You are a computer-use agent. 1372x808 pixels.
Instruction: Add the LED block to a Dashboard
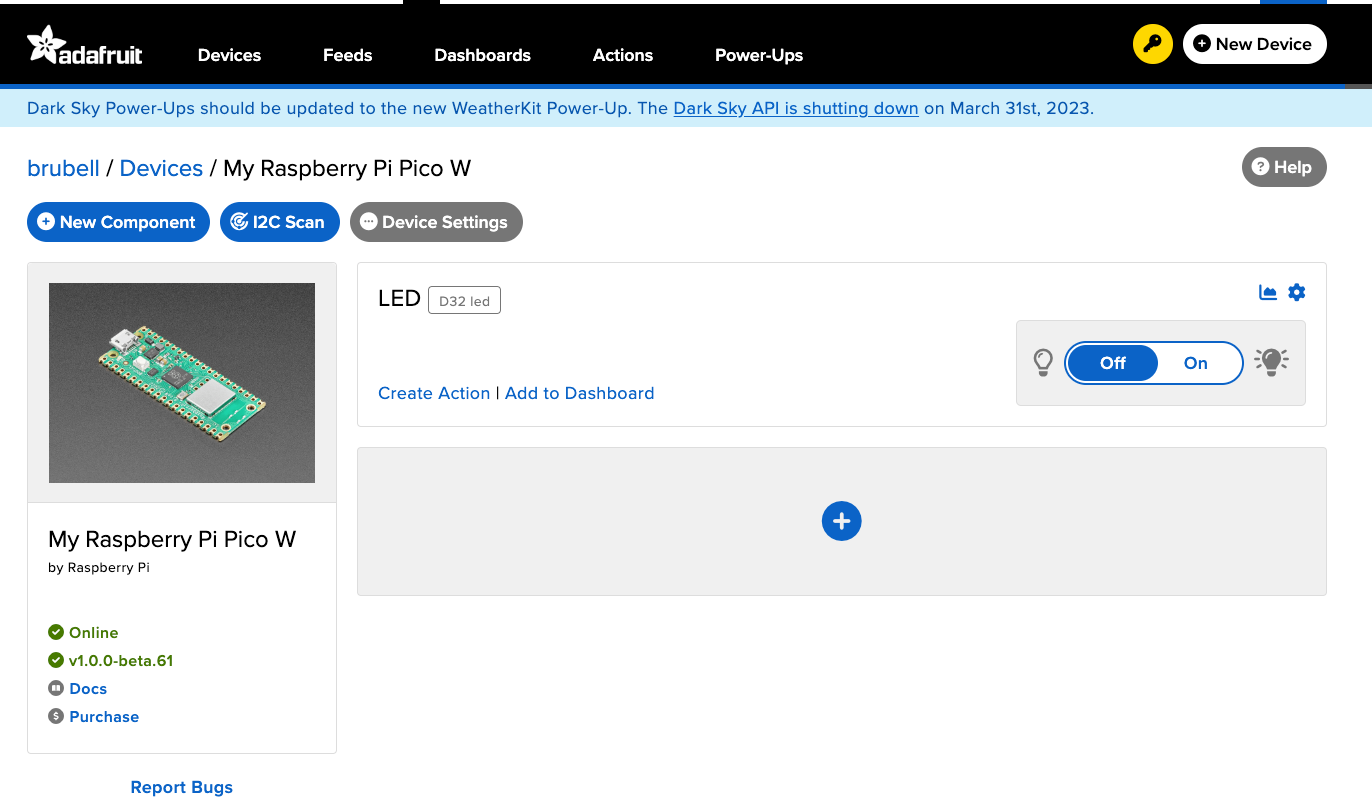coord(579,393)
